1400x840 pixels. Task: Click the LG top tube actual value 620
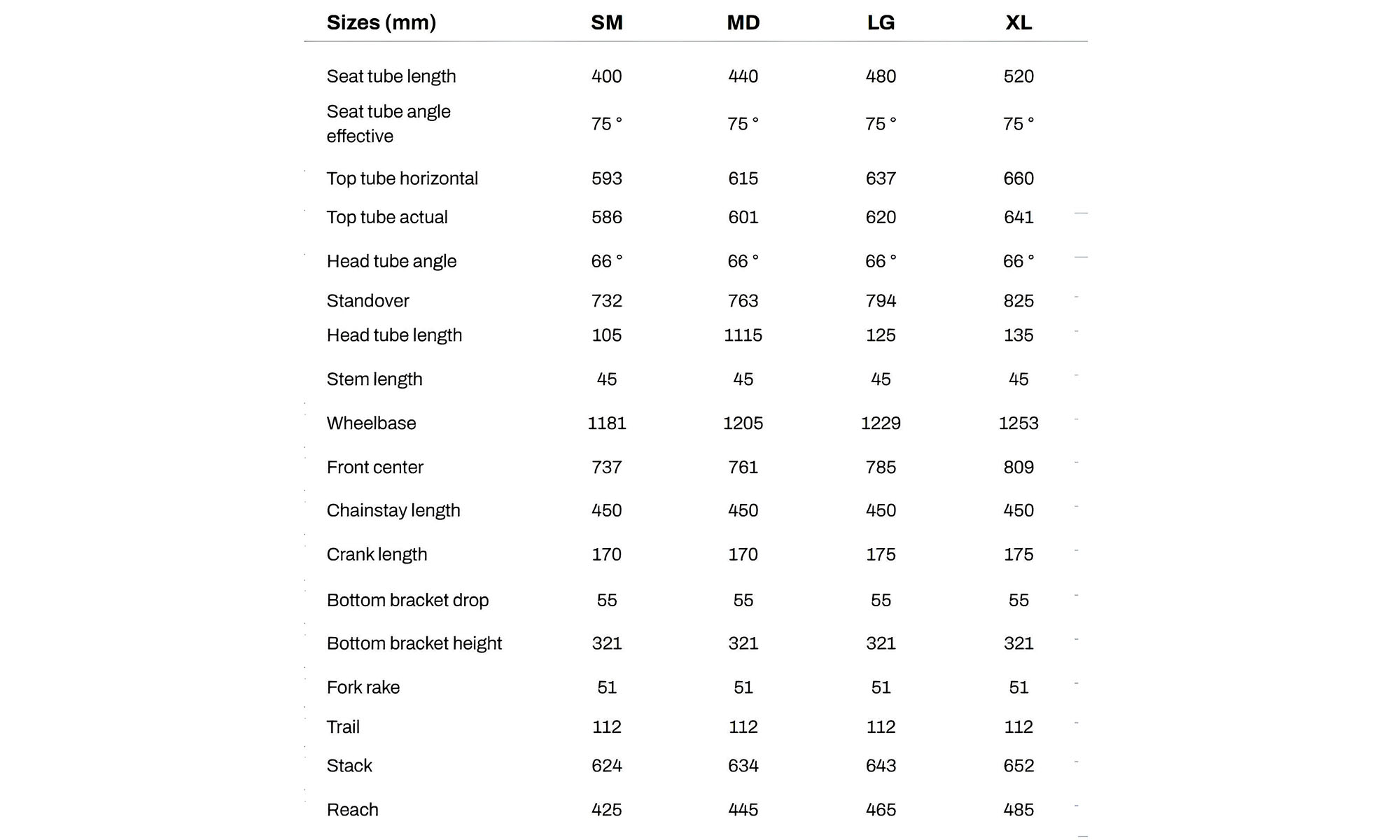tap(881, 218)
